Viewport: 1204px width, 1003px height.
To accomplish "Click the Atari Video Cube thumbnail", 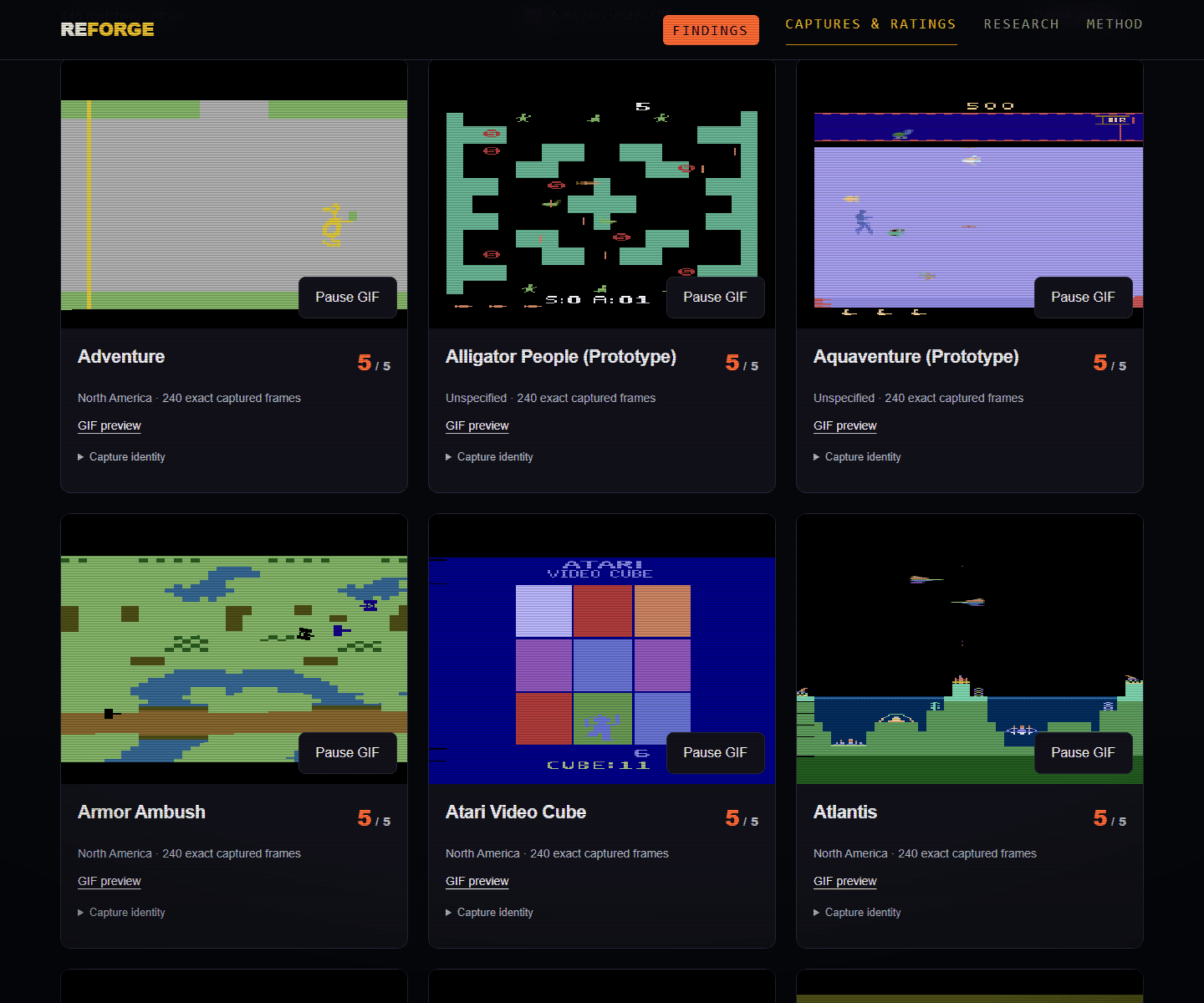I will pos(602,649).
